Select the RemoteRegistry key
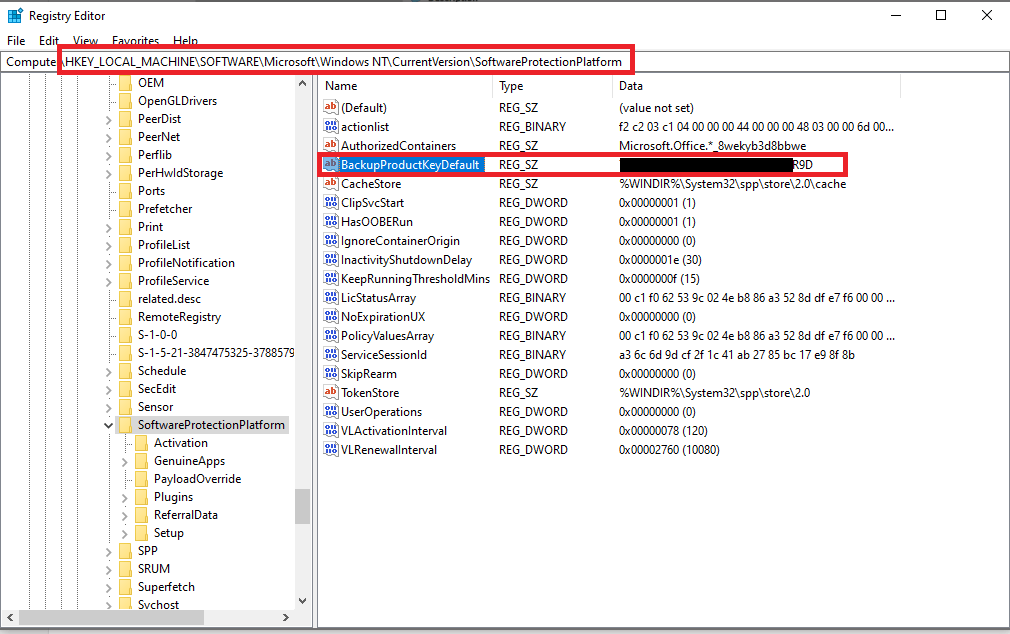Image resolution: width=1010 pixels, height=634 pixels. 179,316
